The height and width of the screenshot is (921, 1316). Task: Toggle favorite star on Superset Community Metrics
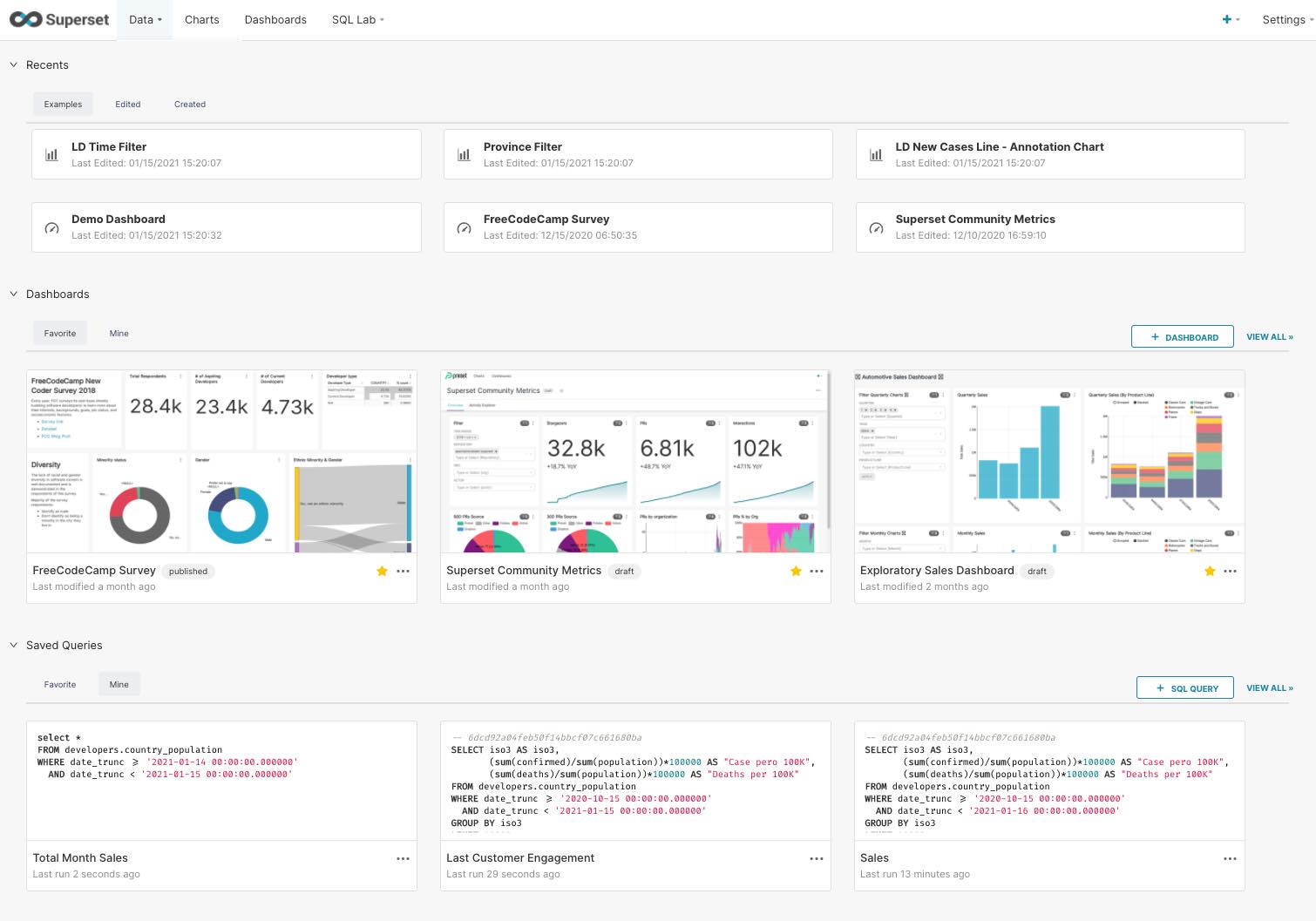tap(796, 572)
